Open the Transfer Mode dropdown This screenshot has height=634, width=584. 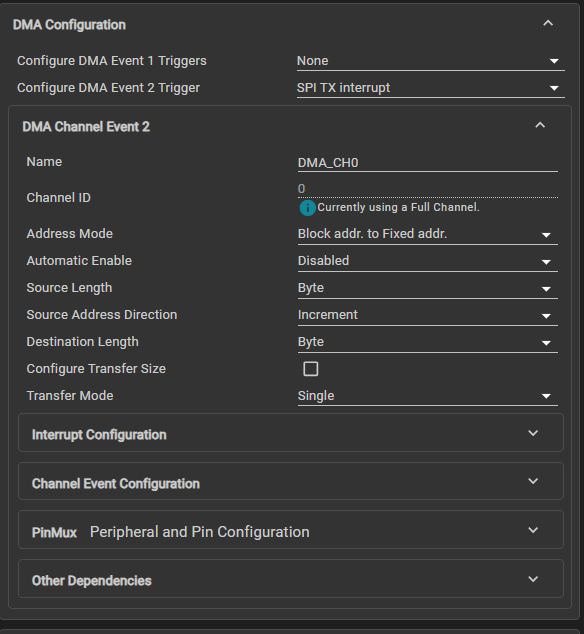(427, 396)
